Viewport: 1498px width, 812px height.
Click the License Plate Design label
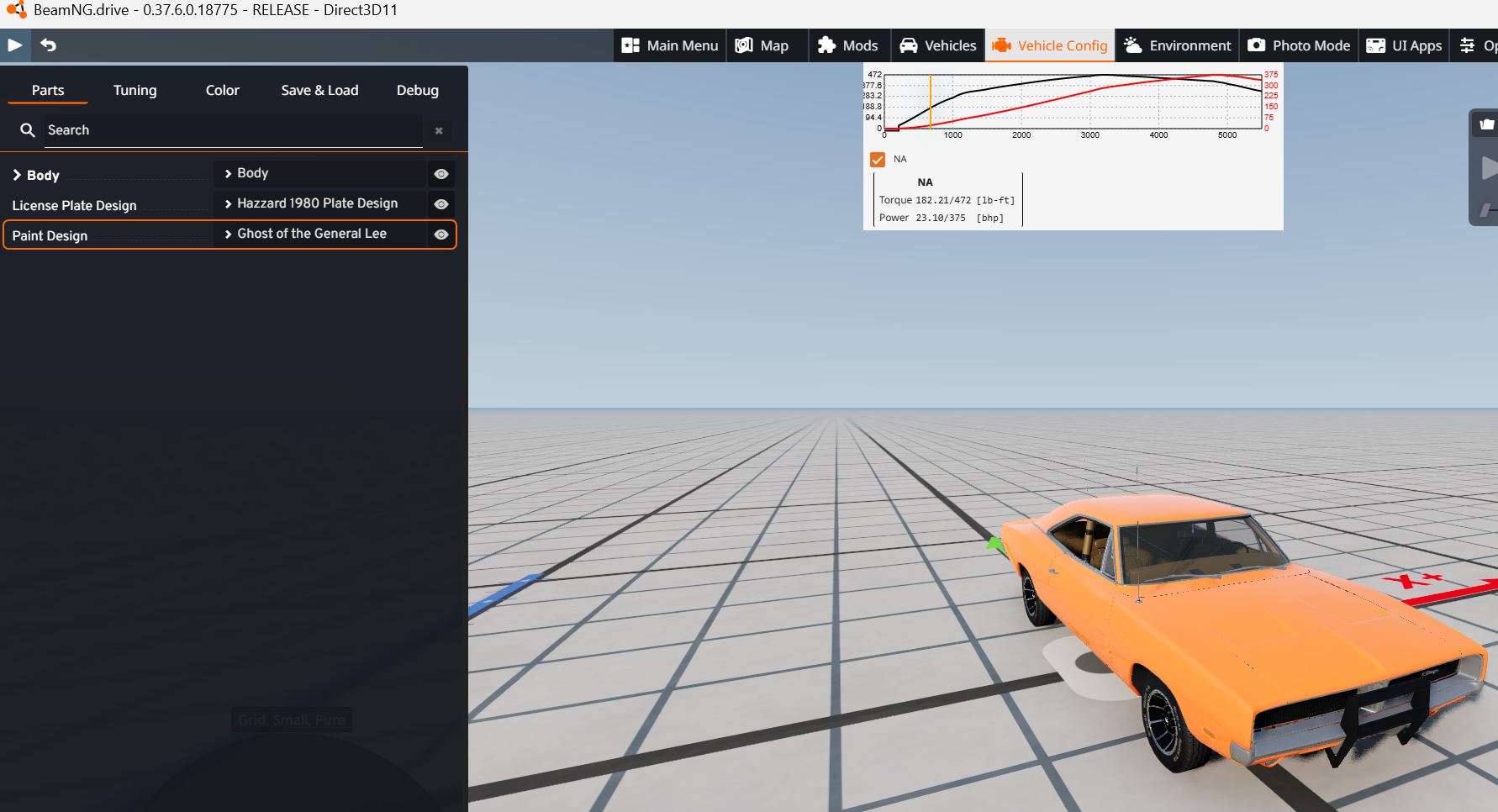pos(74,206)
